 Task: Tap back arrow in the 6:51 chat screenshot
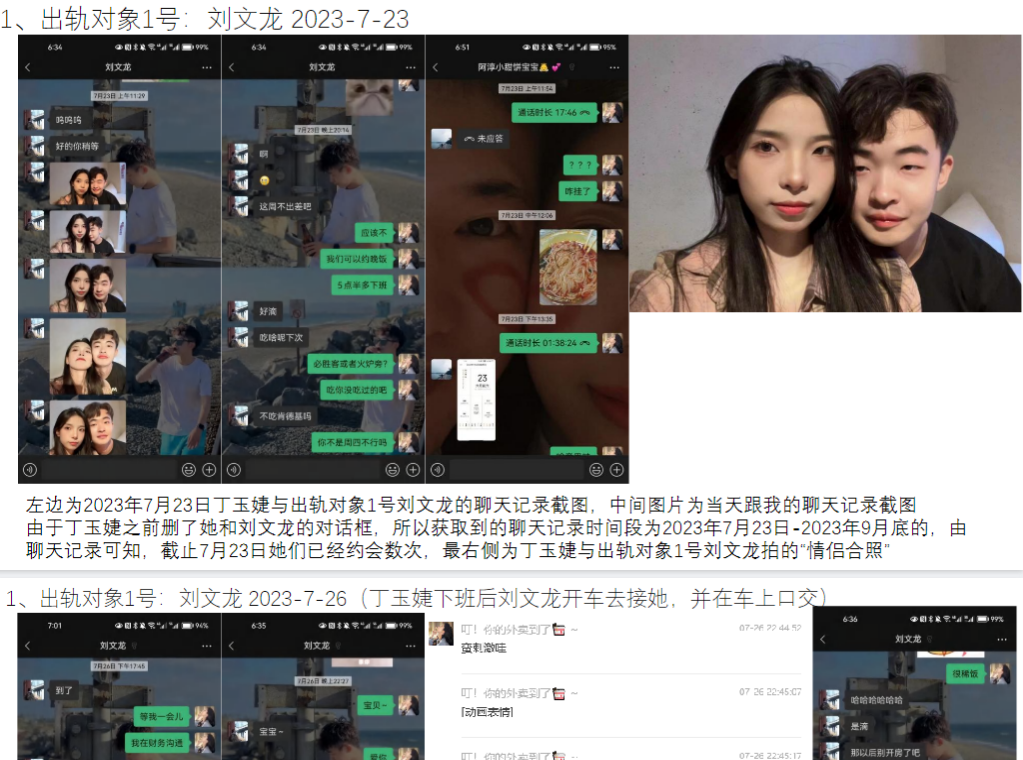435,67
